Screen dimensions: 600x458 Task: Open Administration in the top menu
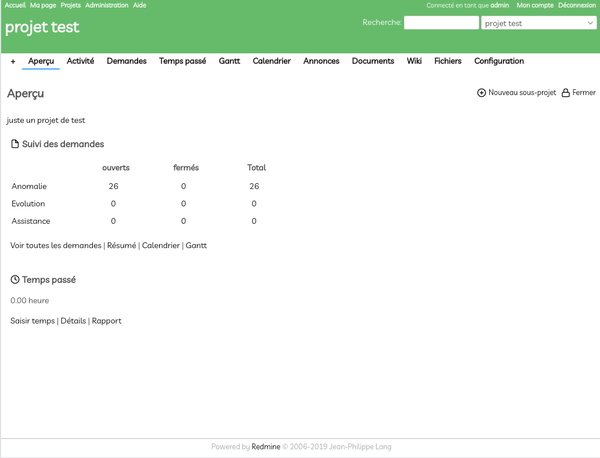tap(106, 5)
